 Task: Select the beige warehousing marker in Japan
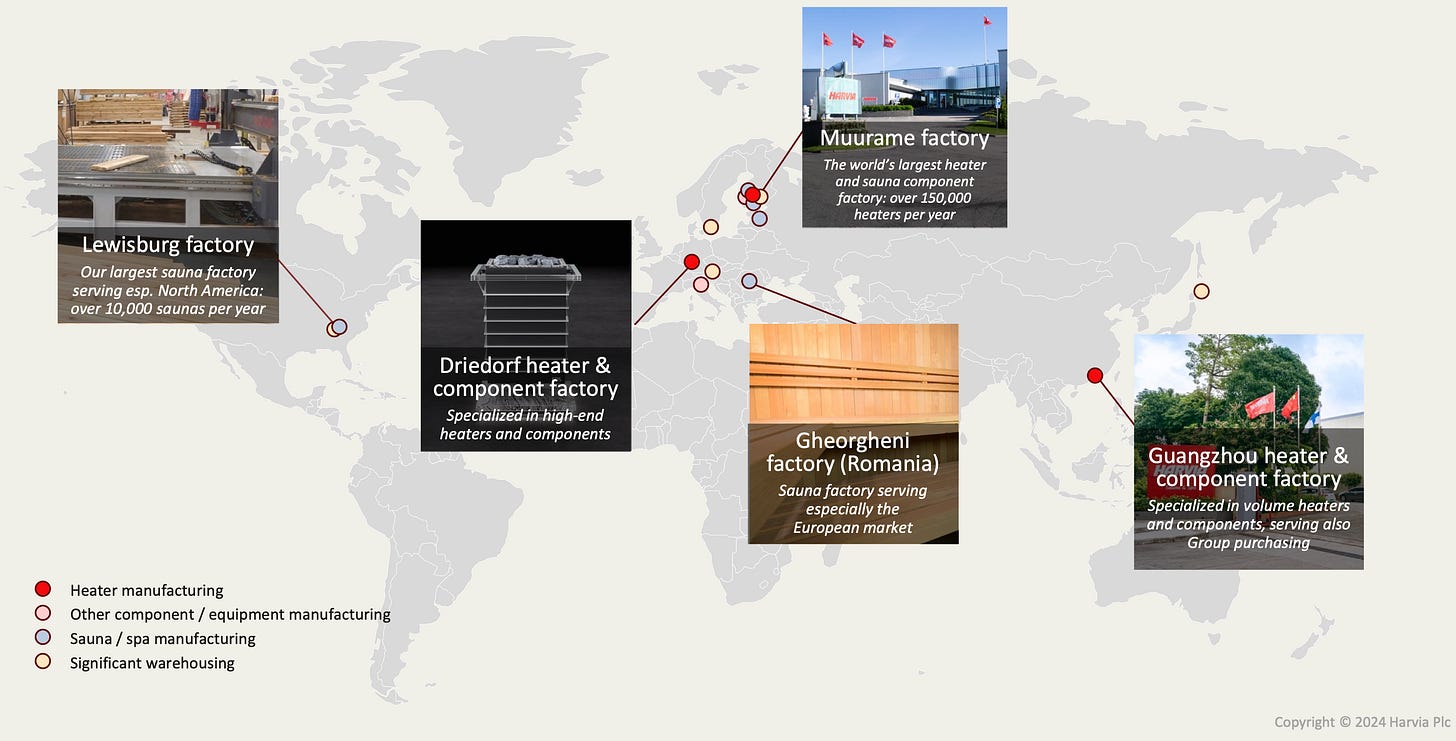(x=1202, y=291)
